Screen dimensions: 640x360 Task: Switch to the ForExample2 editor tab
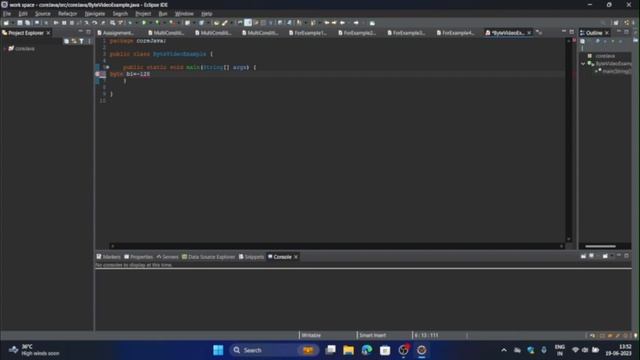(357, 33)
